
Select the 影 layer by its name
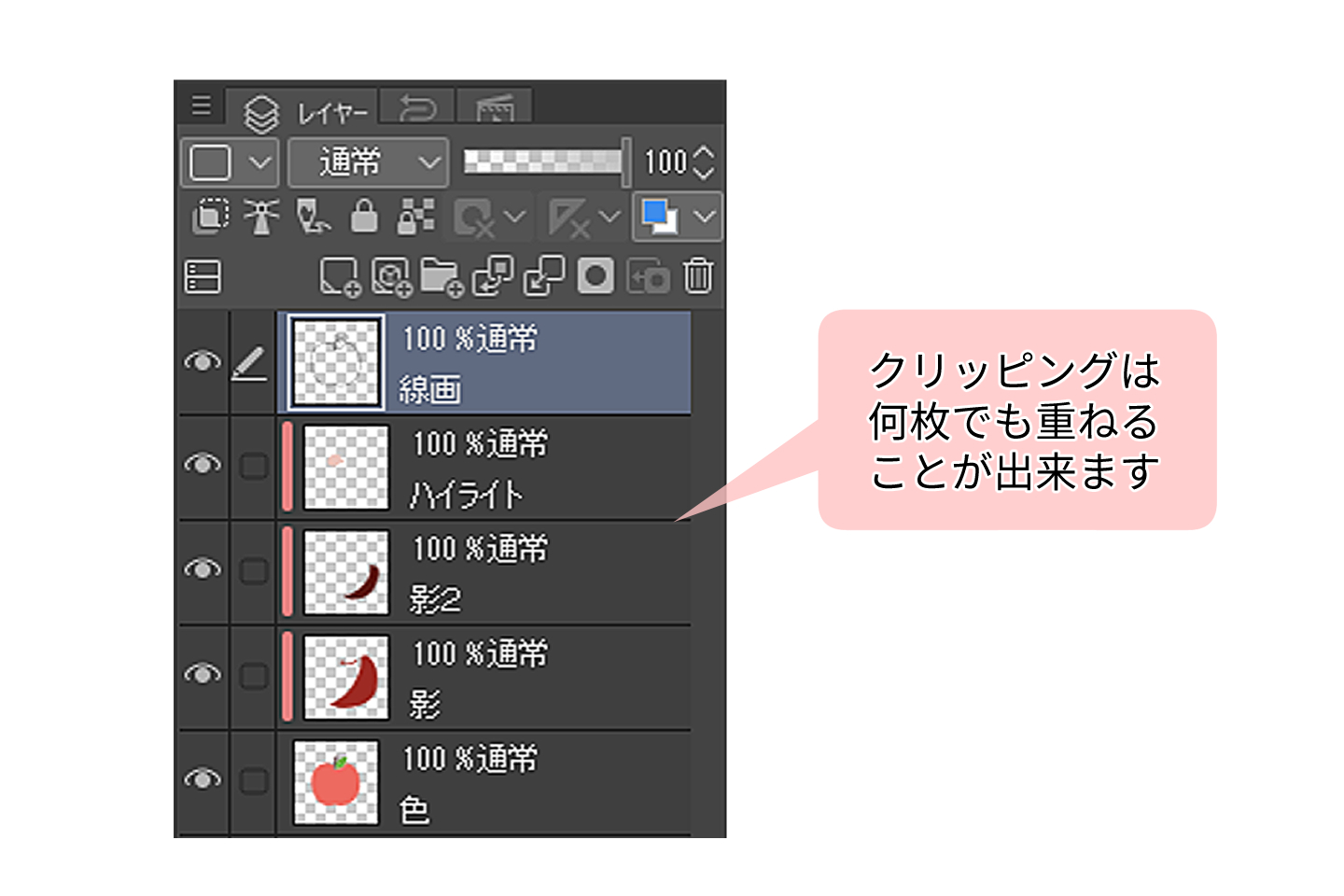click(x=425, y=705)
